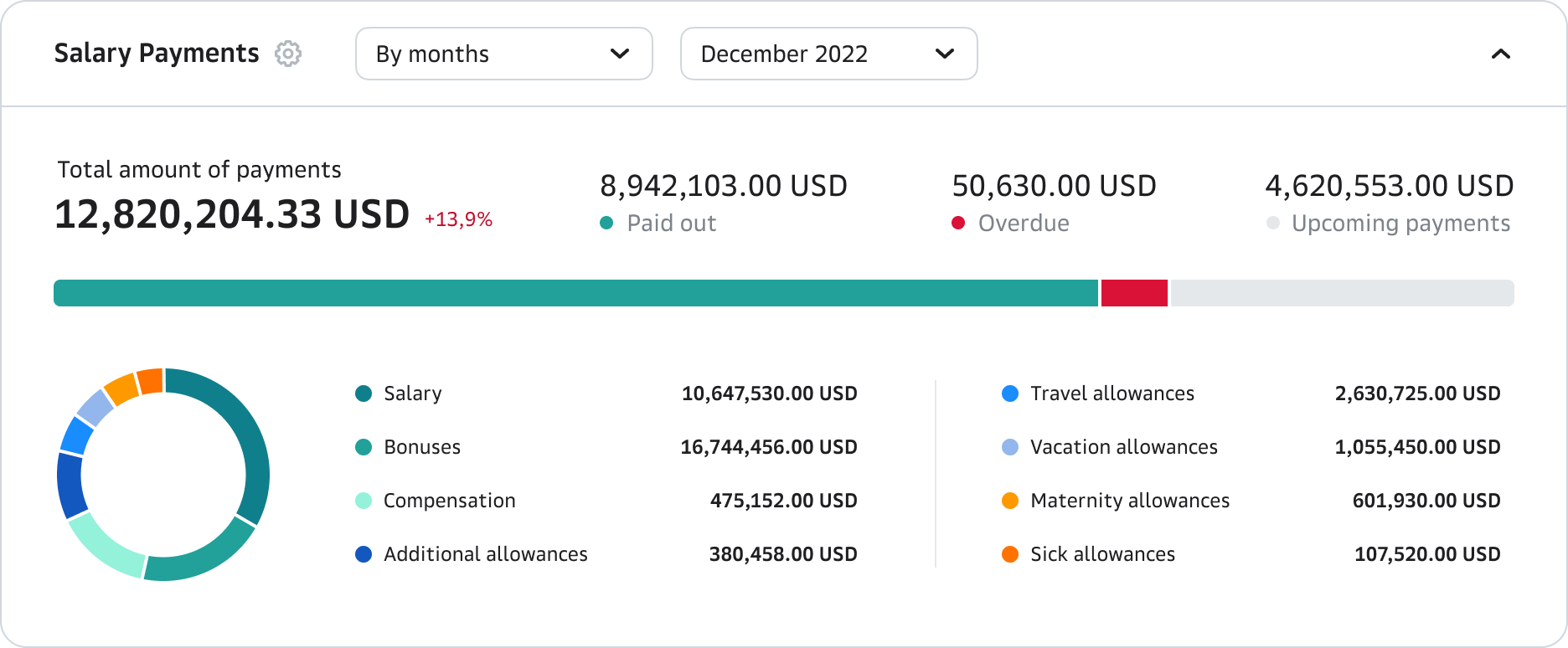
Task: Click the total amount 12,820,204.33 USD
Action: tap(232, 214)
